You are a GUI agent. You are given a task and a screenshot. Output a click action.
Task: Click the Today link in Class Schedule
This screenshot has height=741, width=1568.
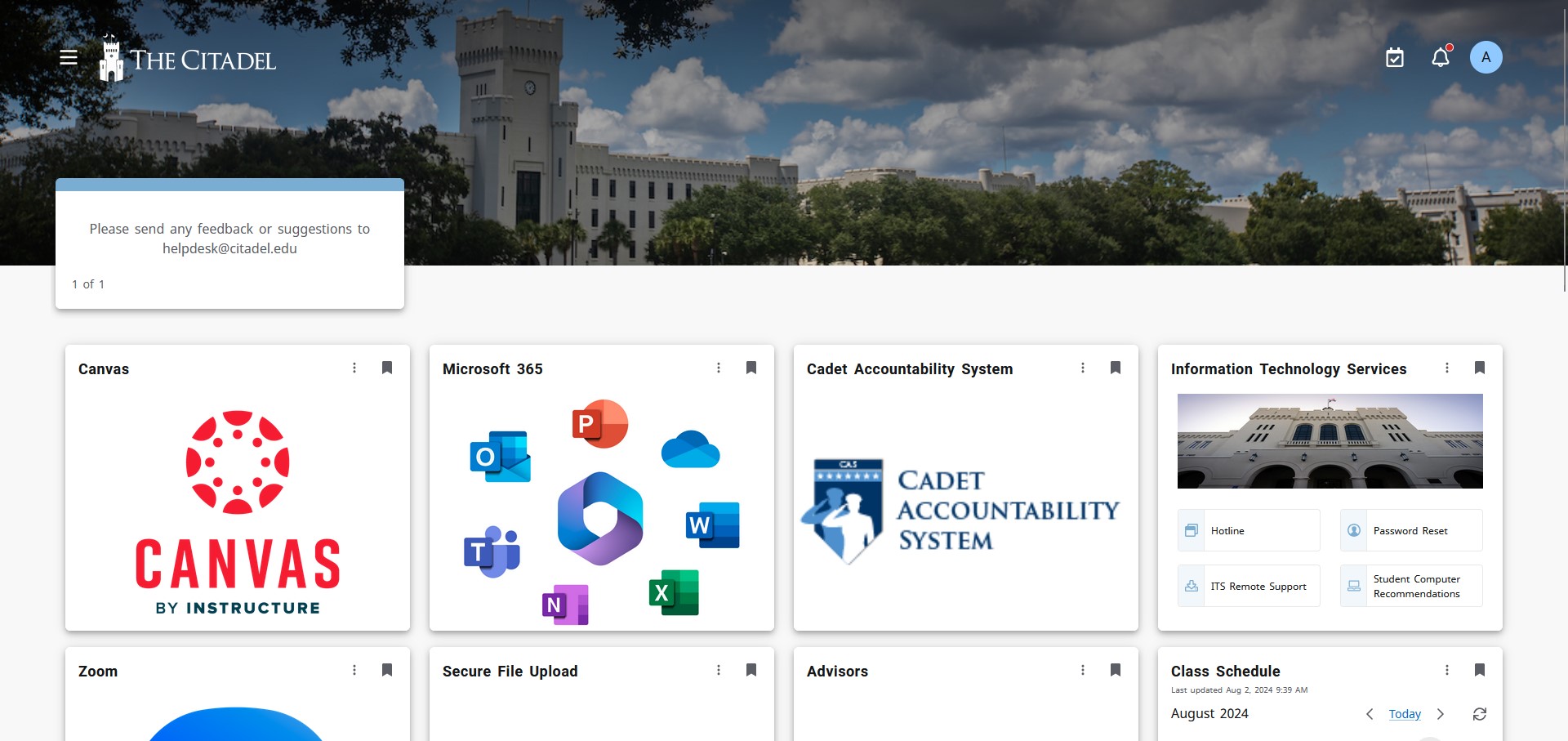[x=1405, y=714]
